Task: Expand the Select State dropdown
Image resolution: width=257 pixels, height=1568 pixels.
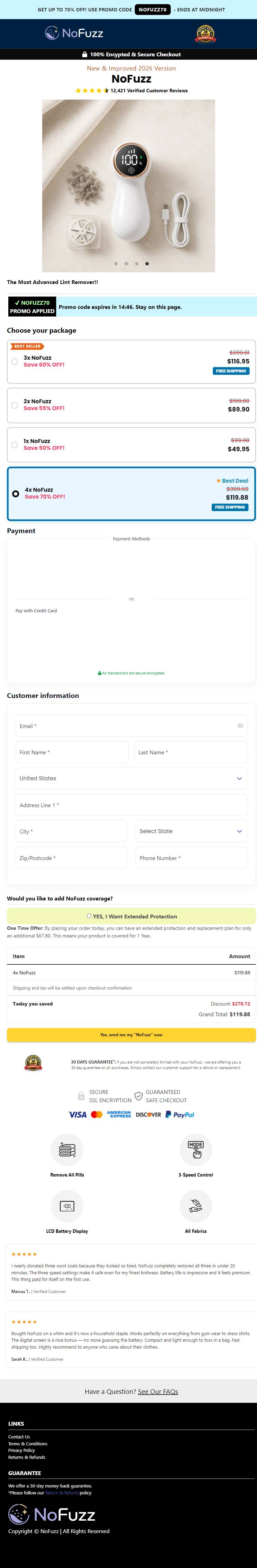Action: [191, 831]
